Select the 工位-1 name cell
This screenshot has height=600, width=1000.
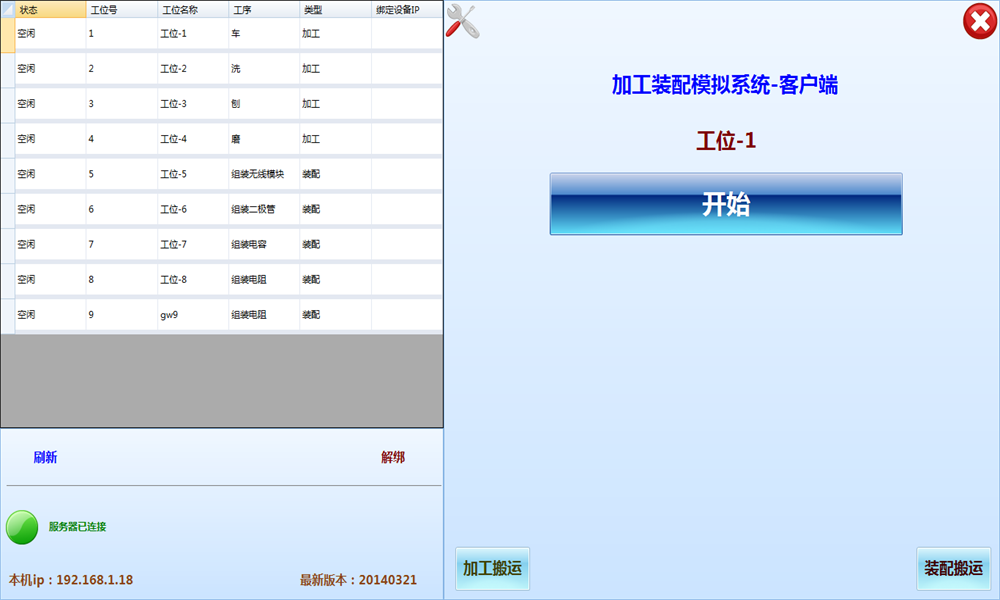coord(193,33)
